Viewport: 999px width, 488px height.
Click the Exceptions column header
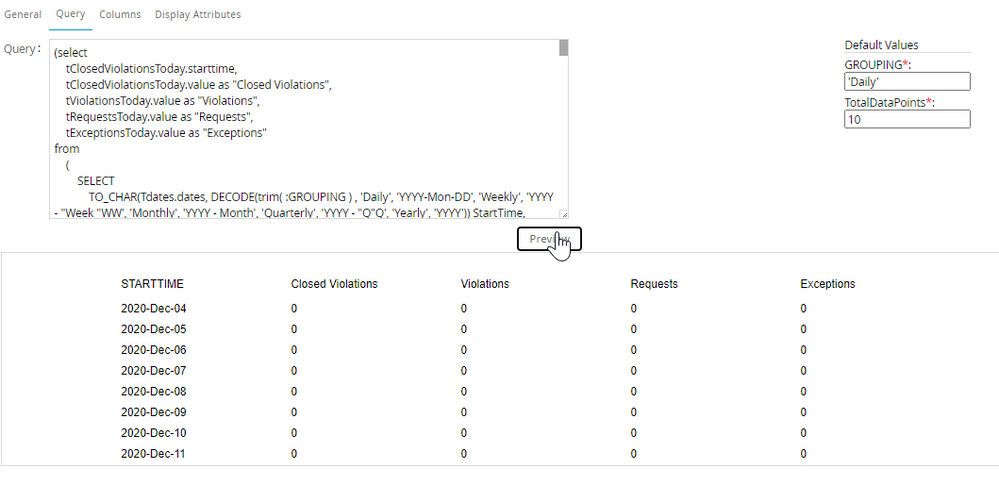(828, 284)
